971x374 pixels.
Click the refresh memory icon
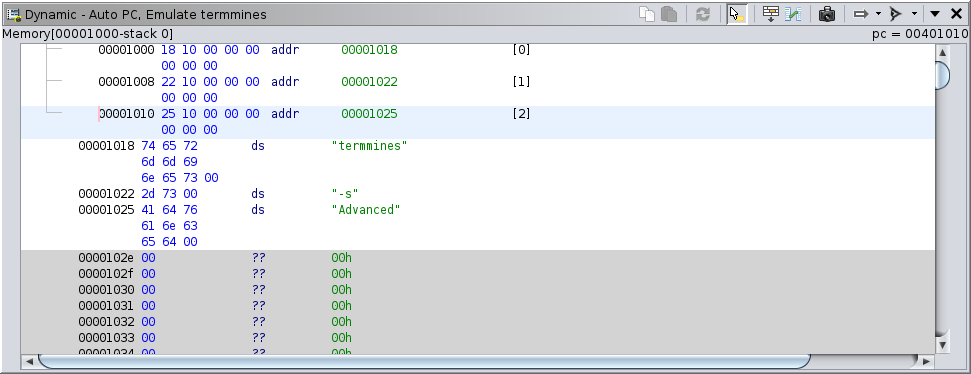pyautogui.click(x=702, y=14)
